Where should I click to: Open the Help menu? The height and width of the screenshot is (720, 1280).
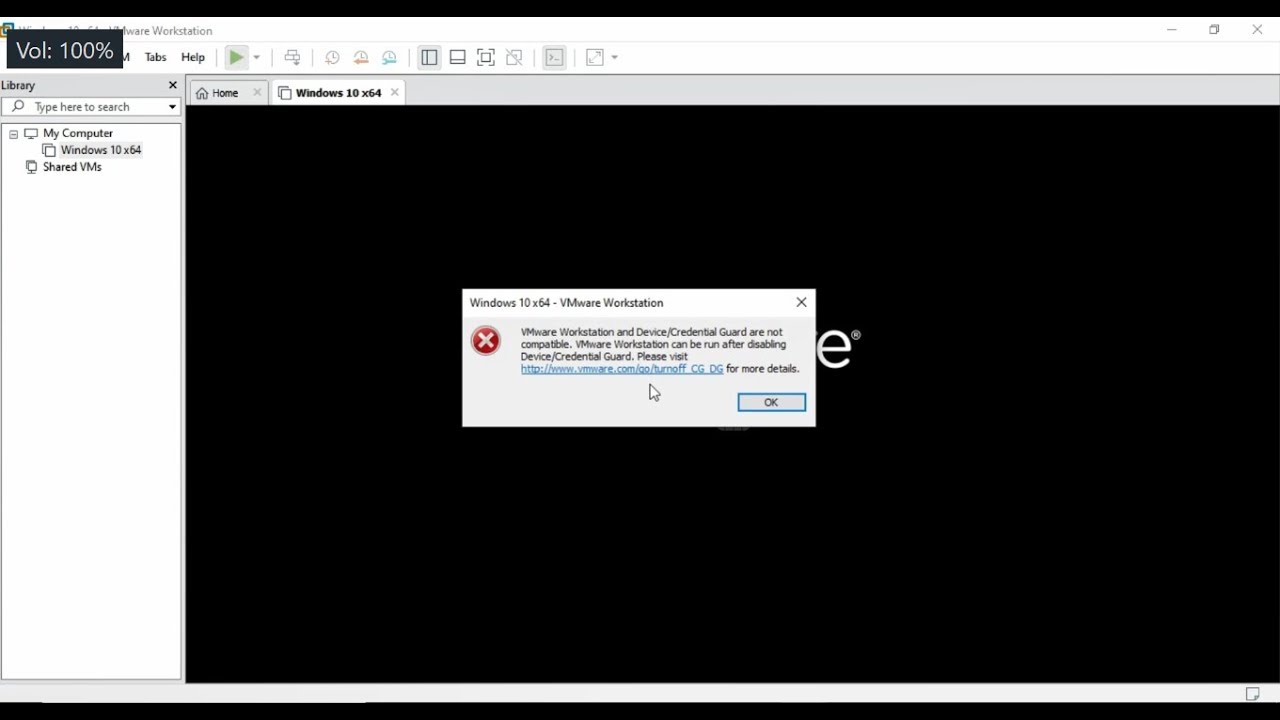193,58
